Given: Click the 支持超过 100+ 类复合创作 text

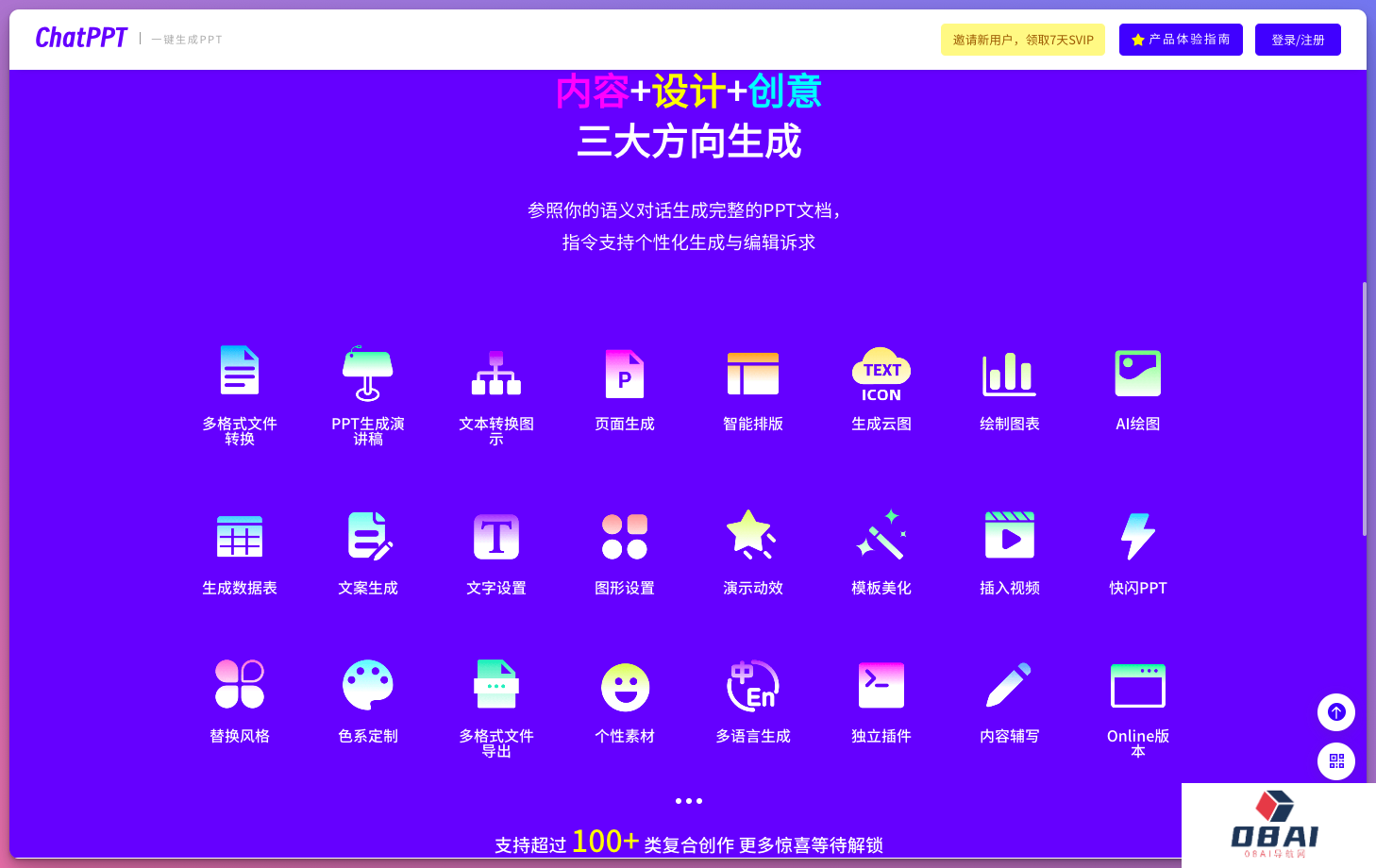Looking at the screenshot, I should tap(614, 843).
